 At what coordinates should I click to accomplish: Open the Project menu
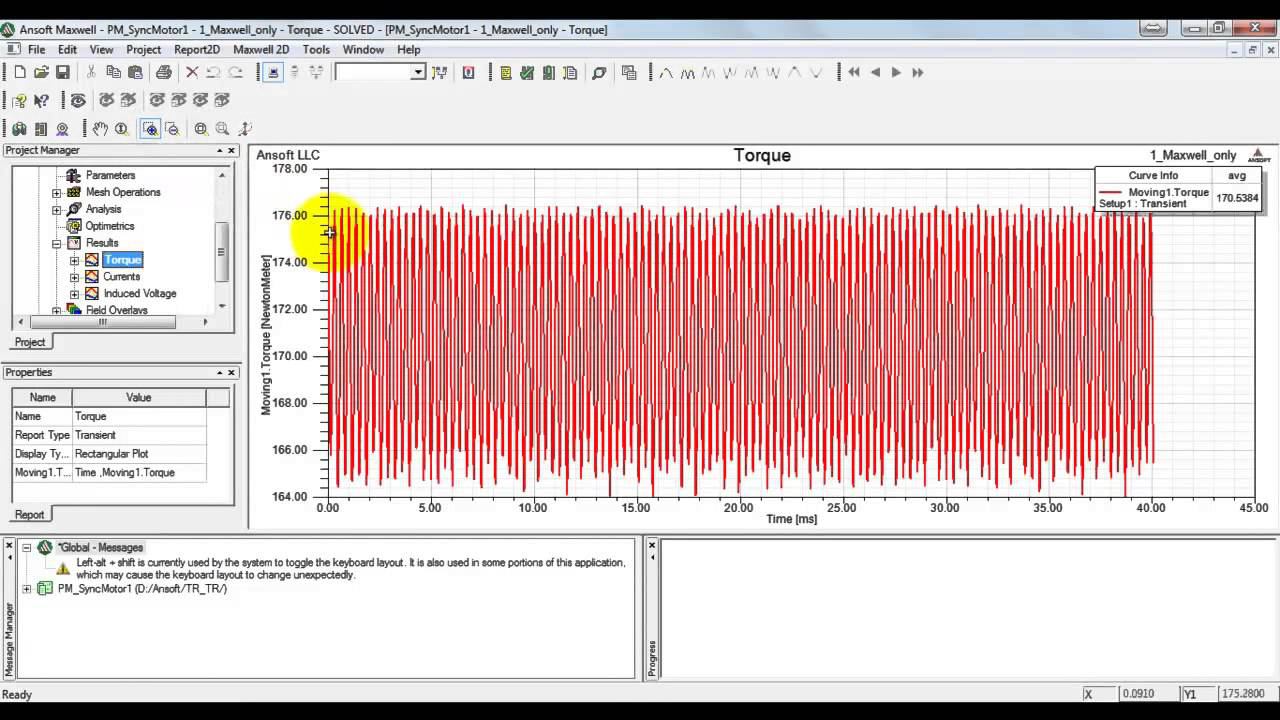click(143, 49)
